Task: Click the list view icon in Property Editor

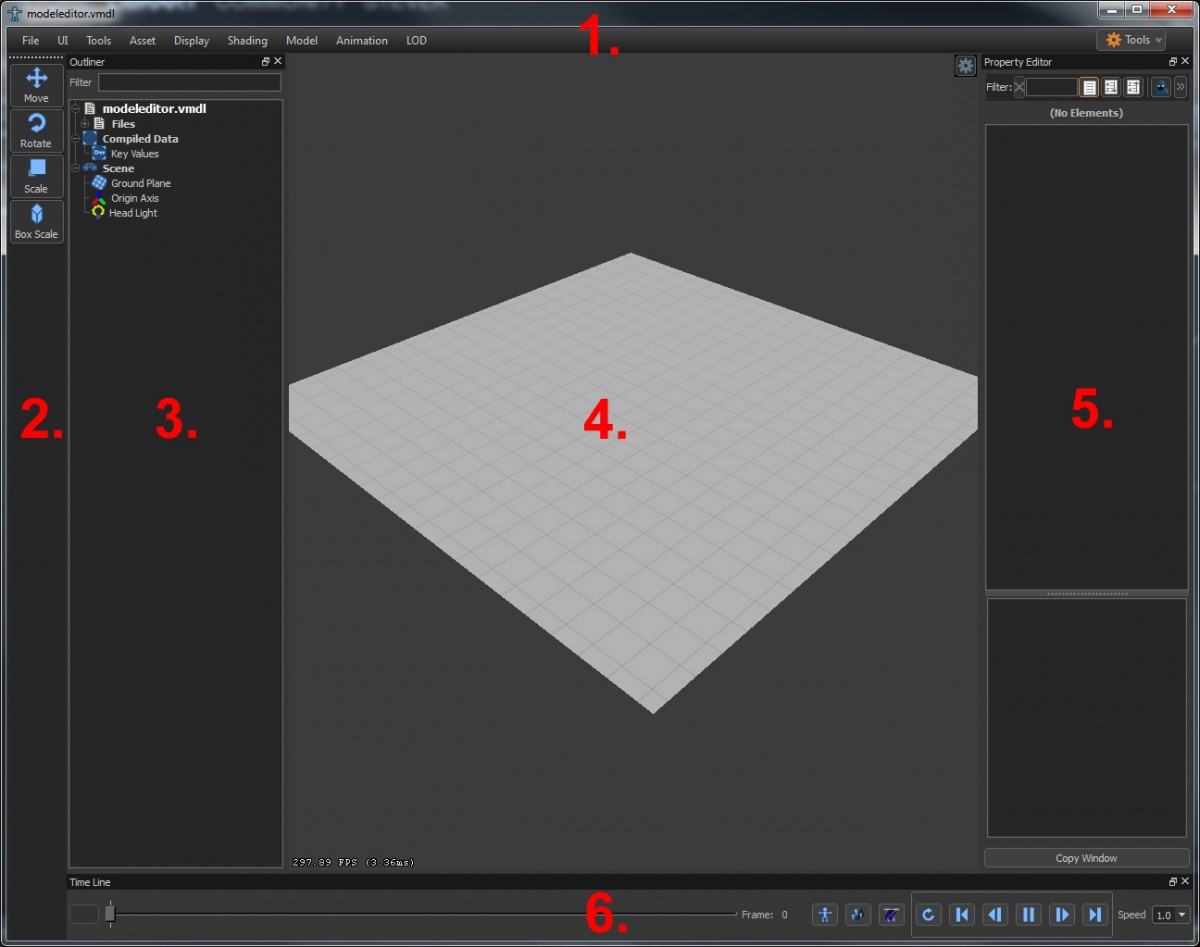Action: click(x=1089, y=87)
